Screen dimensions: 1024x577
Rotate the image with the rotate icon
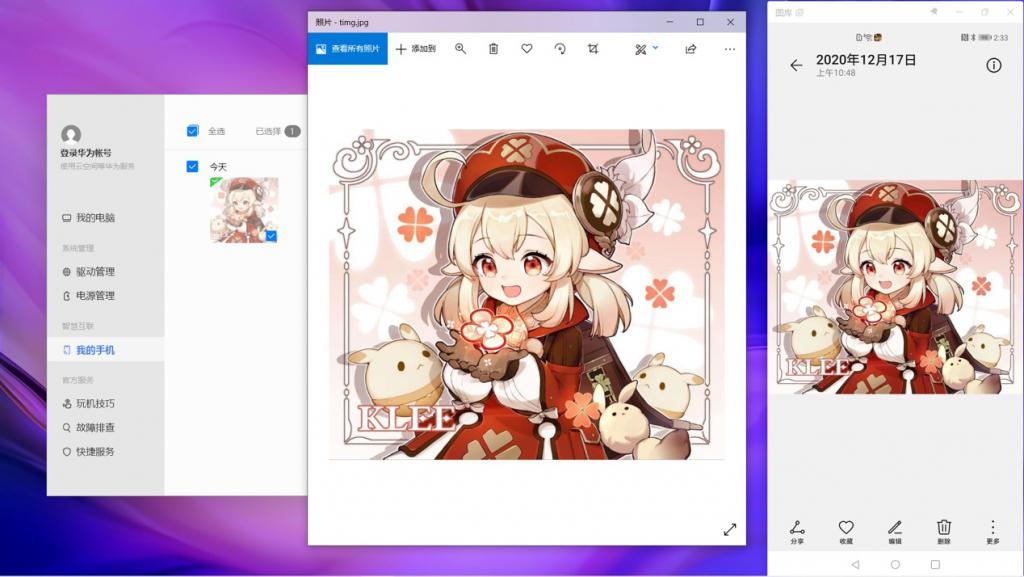pos(560,49)
